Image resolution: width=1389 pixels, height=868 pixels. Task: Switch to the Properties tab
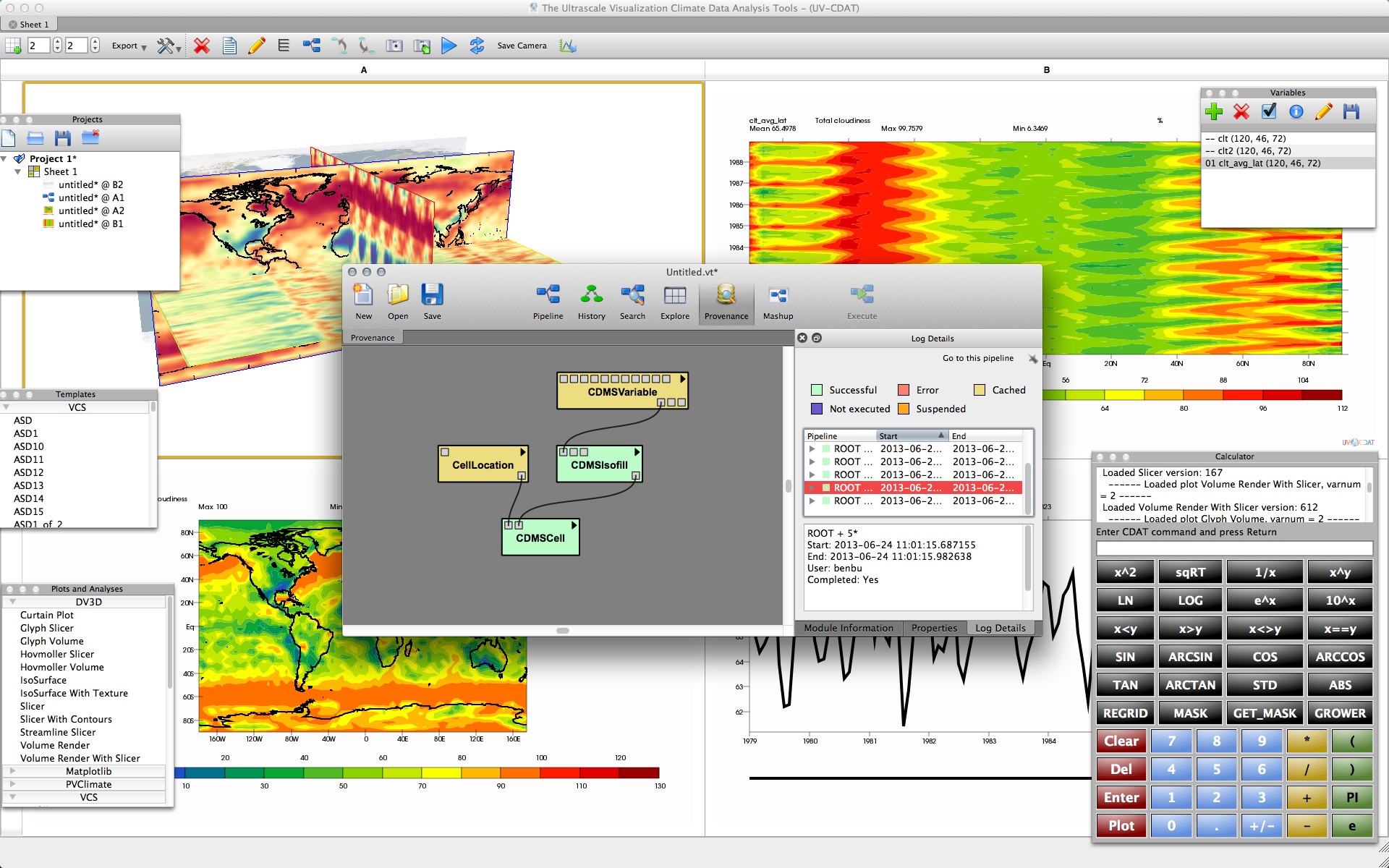933,628
